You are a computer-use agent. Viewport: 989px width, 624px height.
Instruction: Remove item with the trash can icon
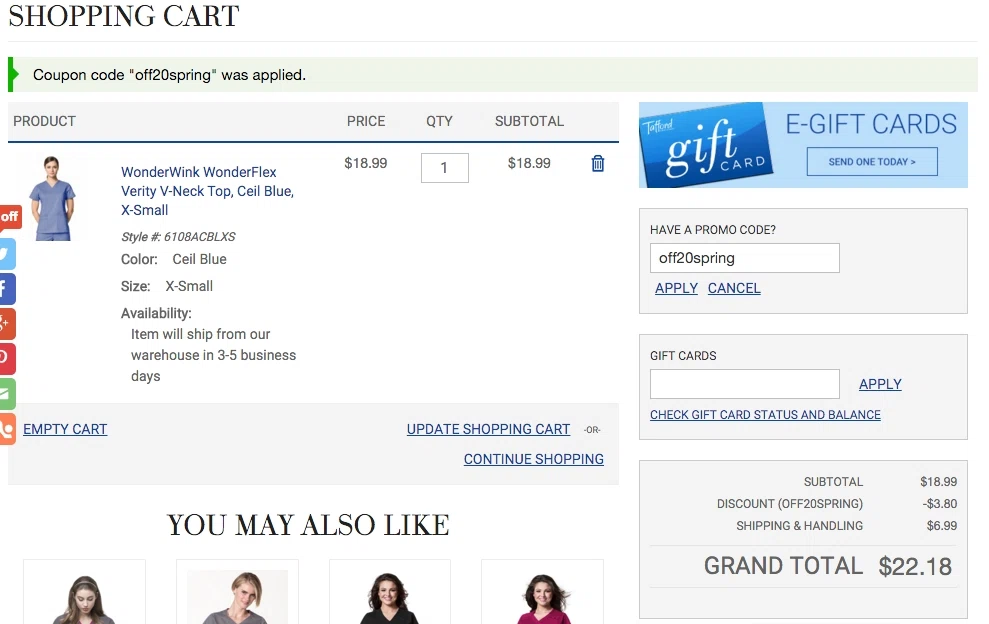(x=597, y=163)
